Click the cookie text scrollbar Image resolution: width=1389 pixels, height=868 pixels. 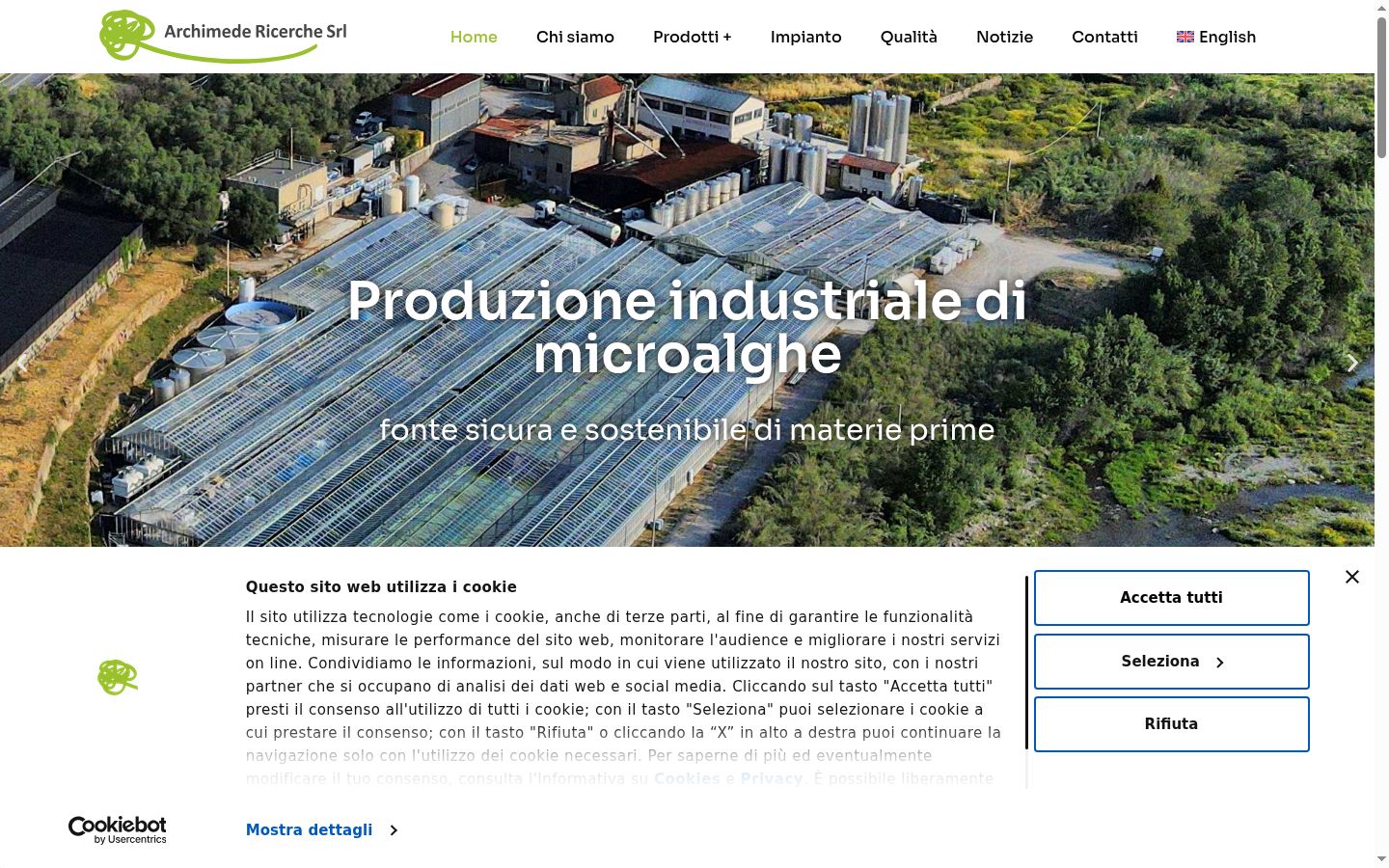point(1026,662)
